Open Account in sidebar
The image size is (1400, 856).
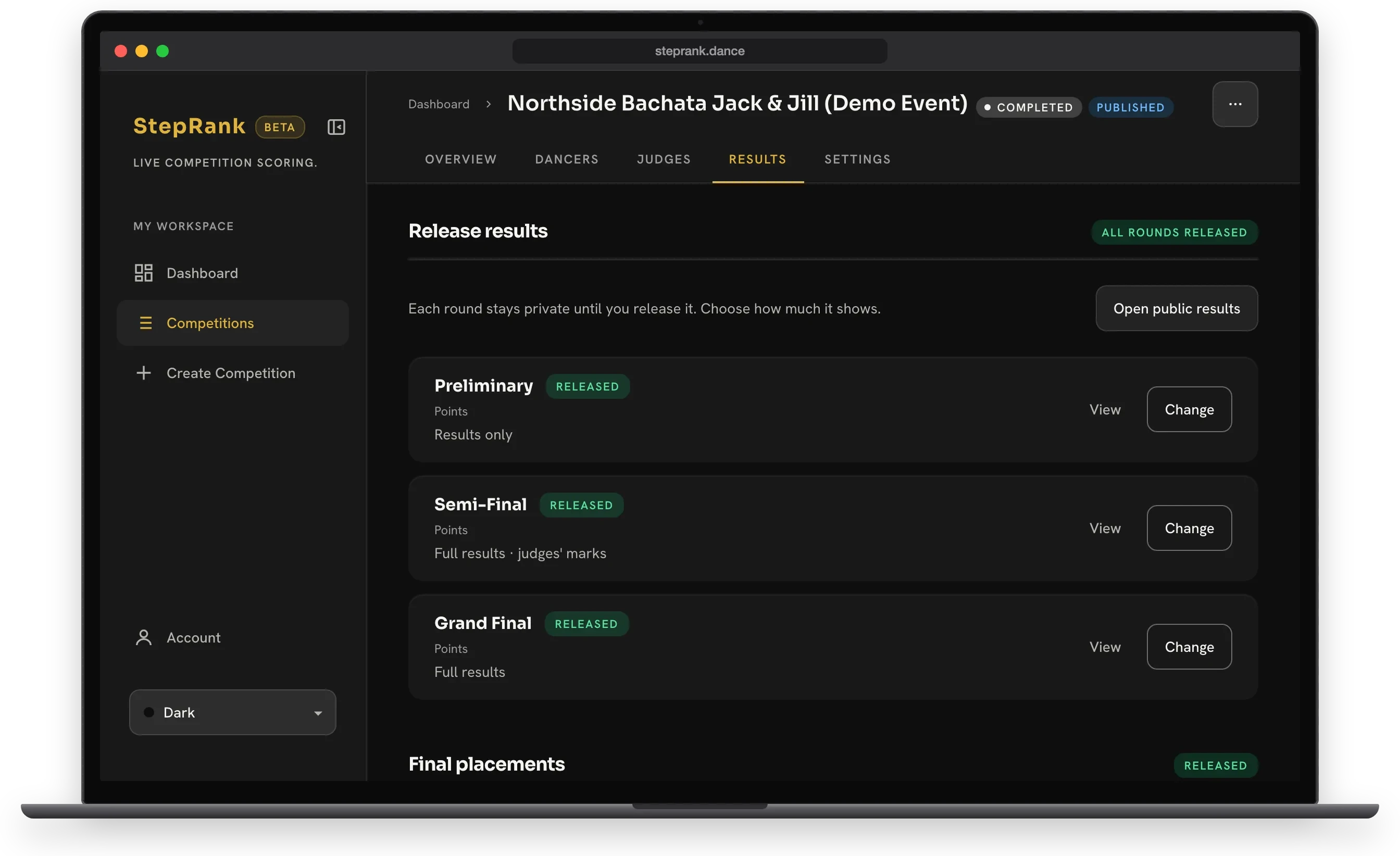[x=233, y=637]
